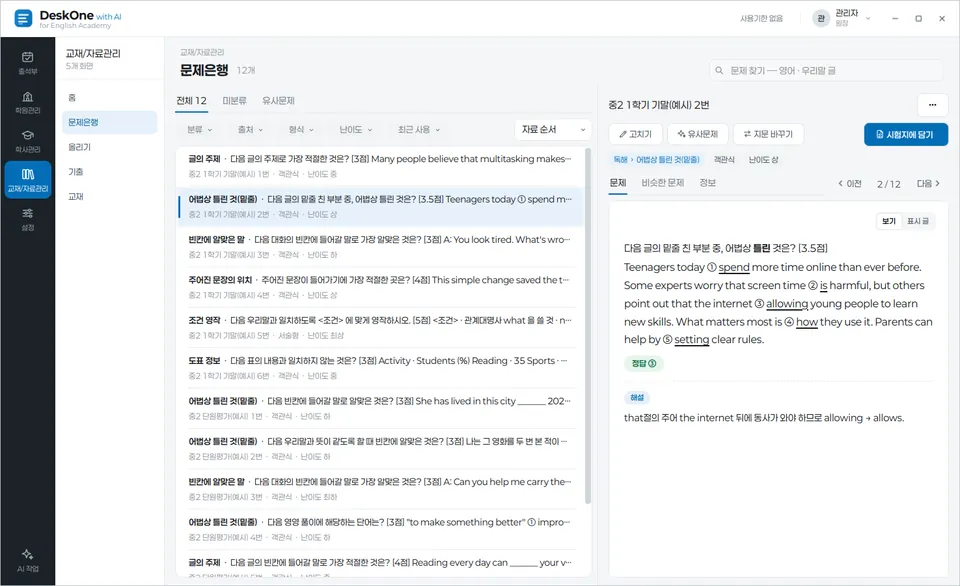Open 홈 in the submenu
Screen dimensions: 960x586
pyautogui.click(x=110, y=98)
